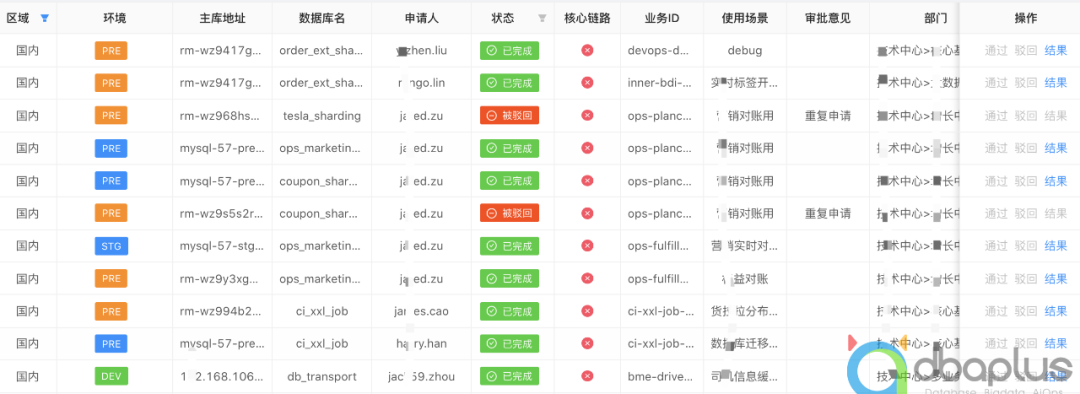Select the tesla_sharding database name cell
Viewport: 1080px width, 394px height.
(x=322, y=116)
